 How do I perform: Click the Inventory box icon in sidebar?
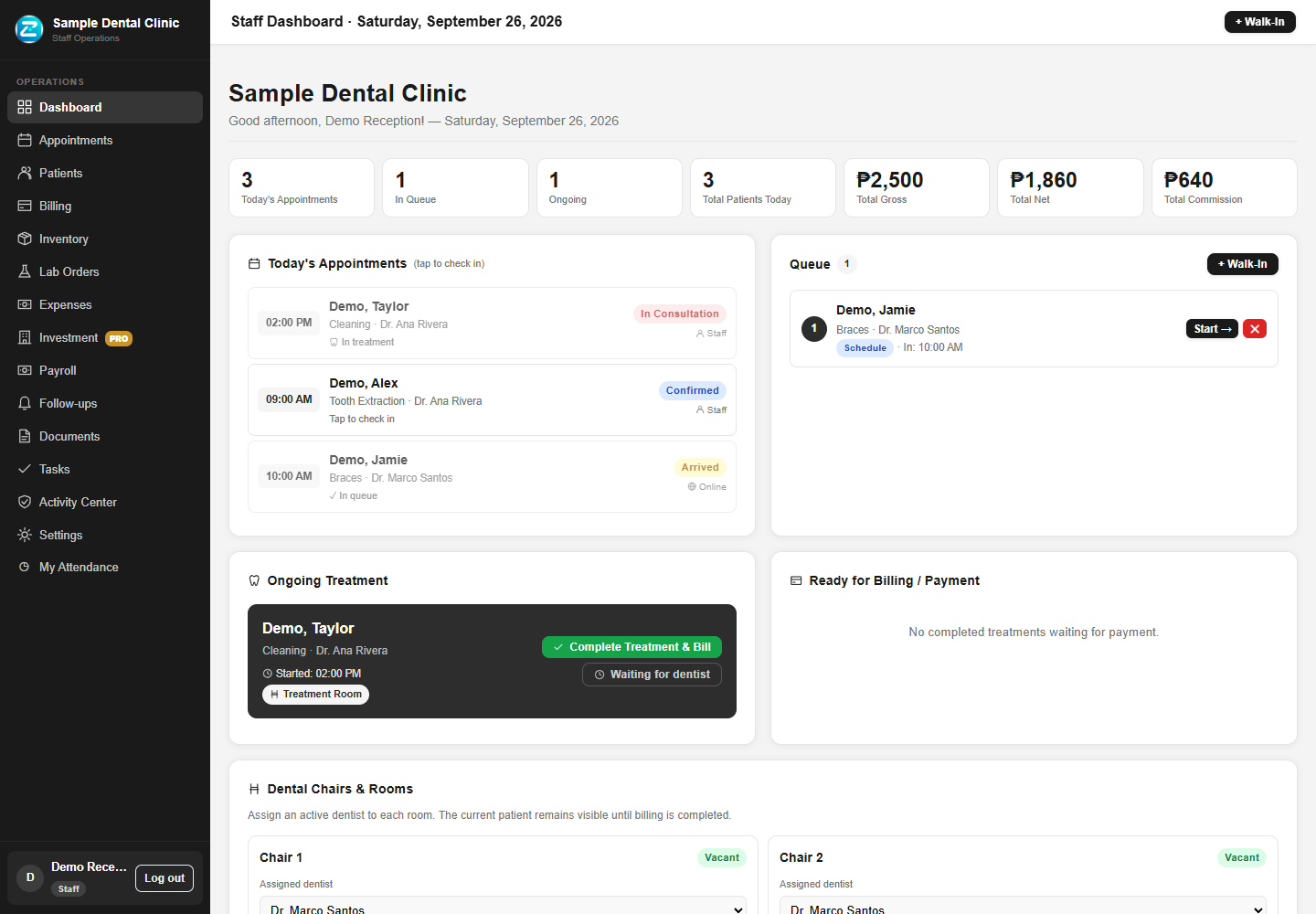25,239
